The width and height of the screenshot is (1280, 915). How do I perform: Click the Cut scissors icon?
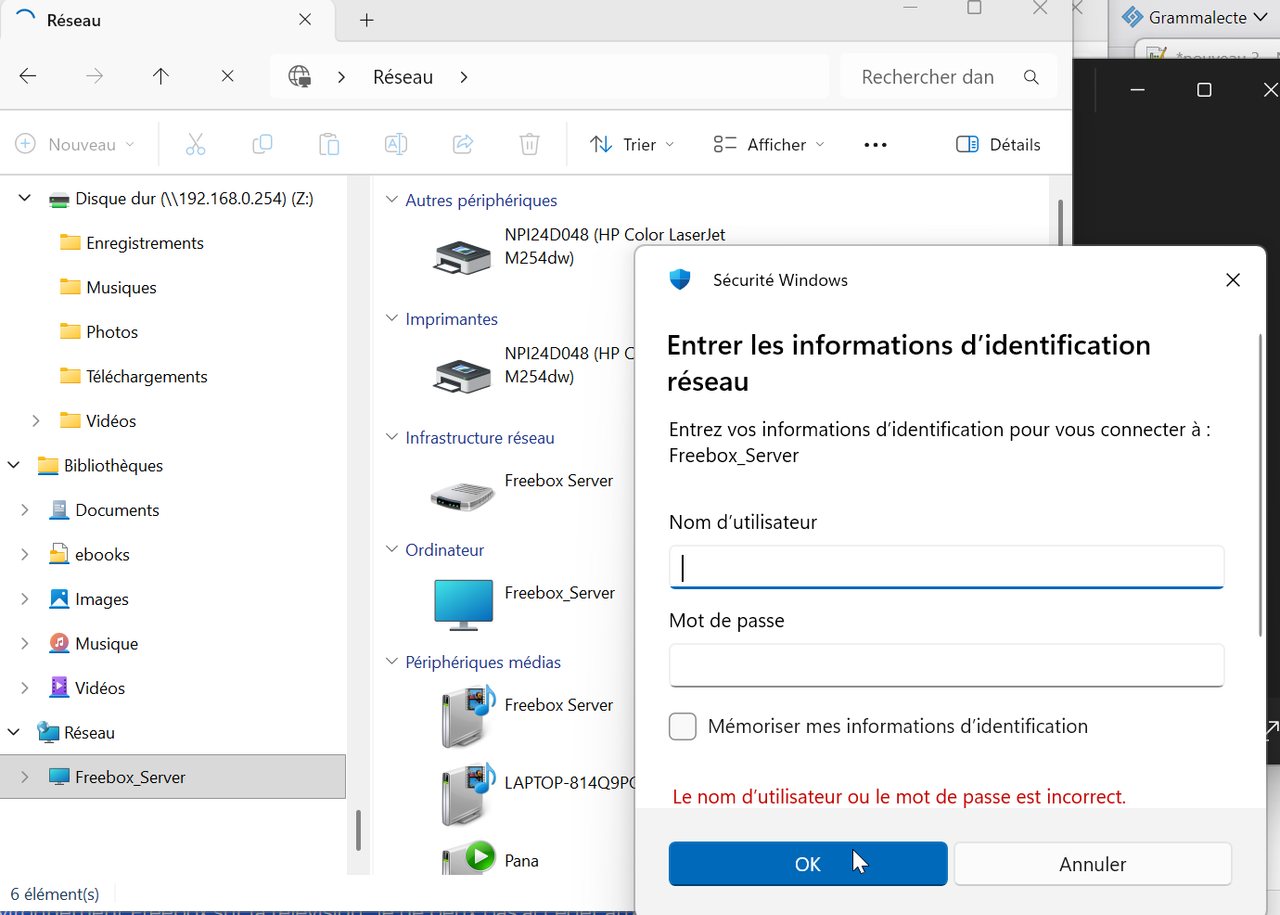tap(195, 144)
